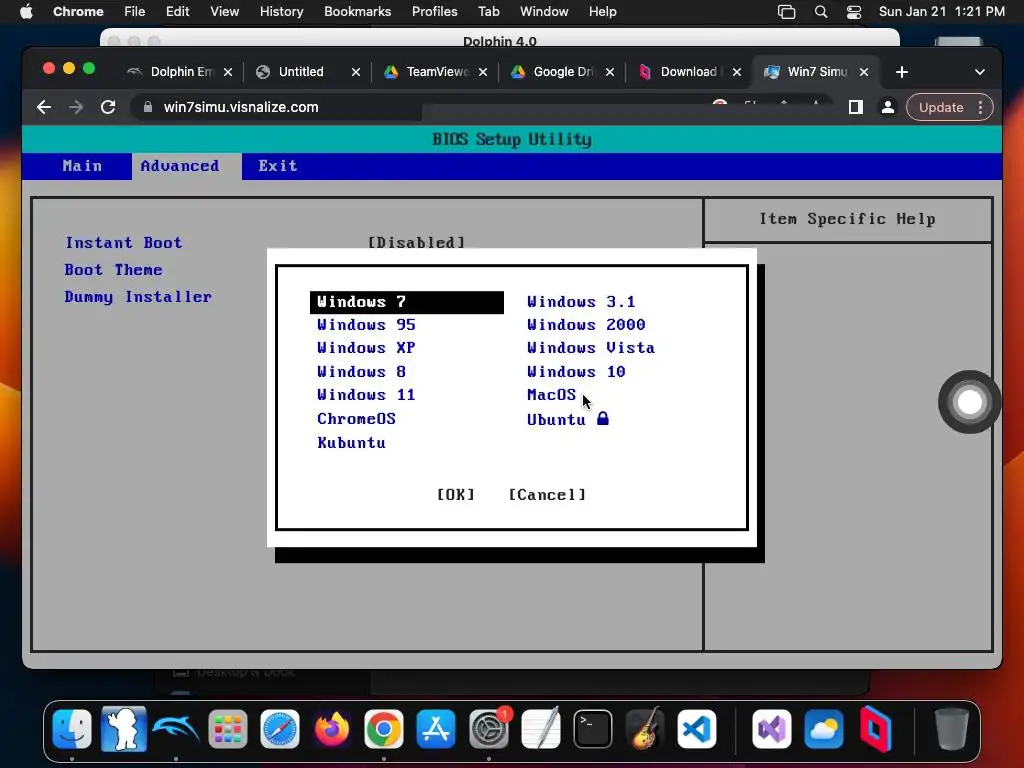Image resolution: width=1024 pixels, height=768 pixels.
Task: Choose Windows 95 in the list
Action: pyautogui.click(x=366, y=325)
